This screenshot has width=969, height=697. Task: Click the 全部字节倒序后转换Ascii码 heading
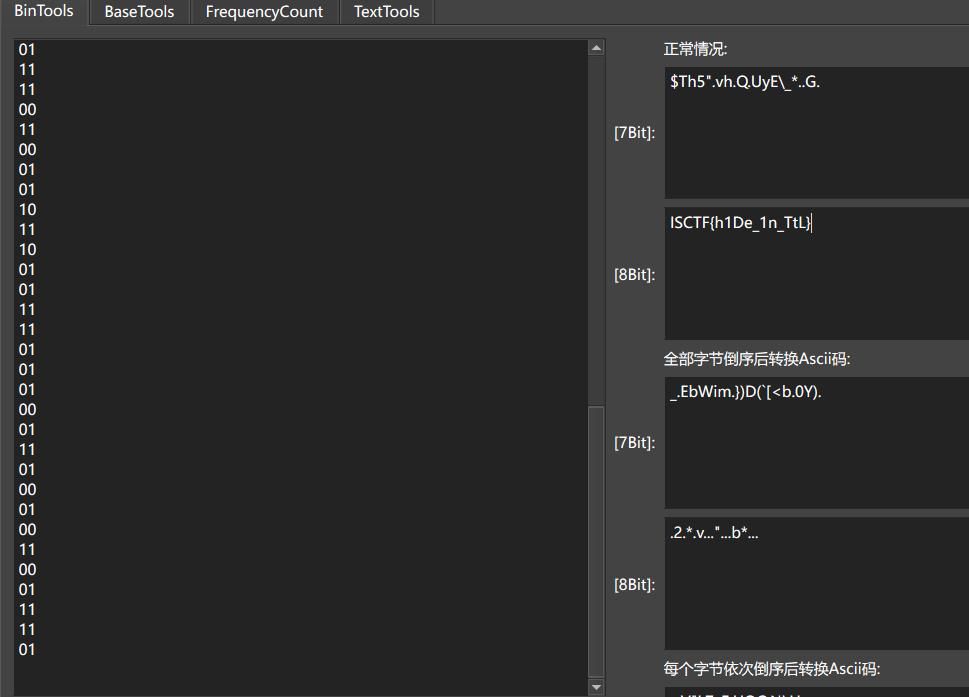757,359
